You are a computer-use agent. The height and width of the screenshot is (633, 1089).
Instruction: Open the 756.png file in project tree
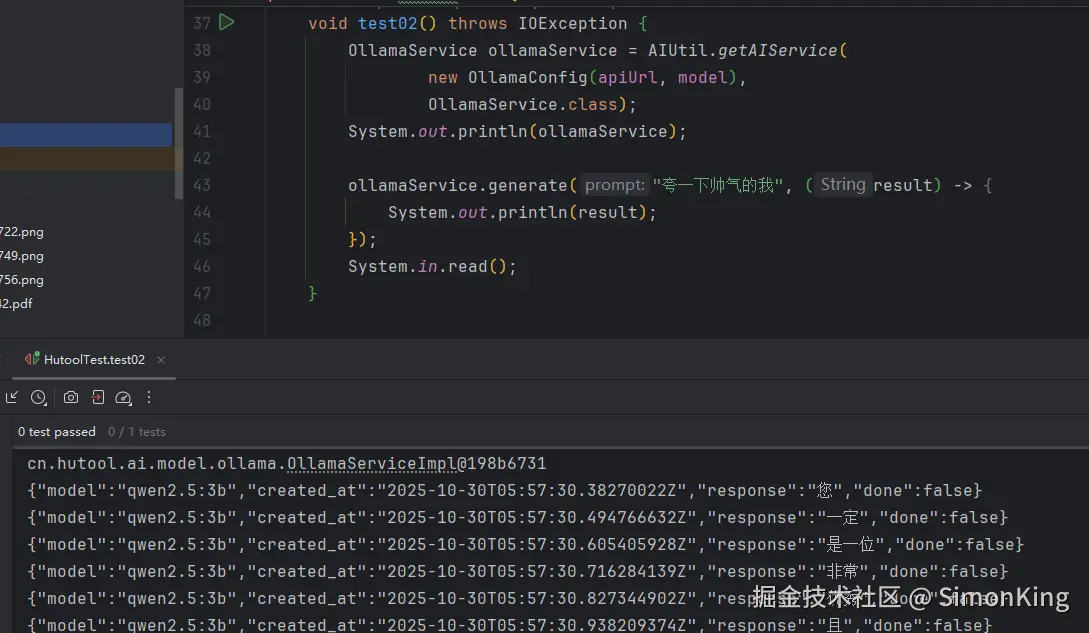(22, 280)
